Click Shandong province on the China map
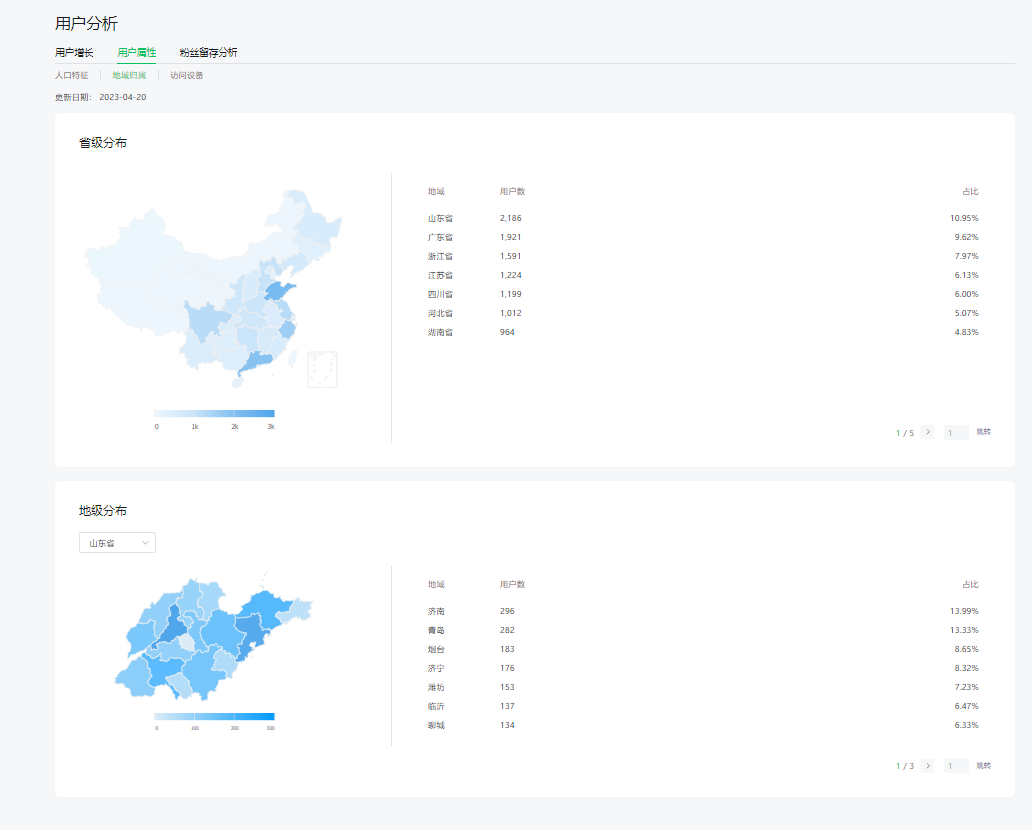The height and width of the screenshot is (830, 1032). 277,291
